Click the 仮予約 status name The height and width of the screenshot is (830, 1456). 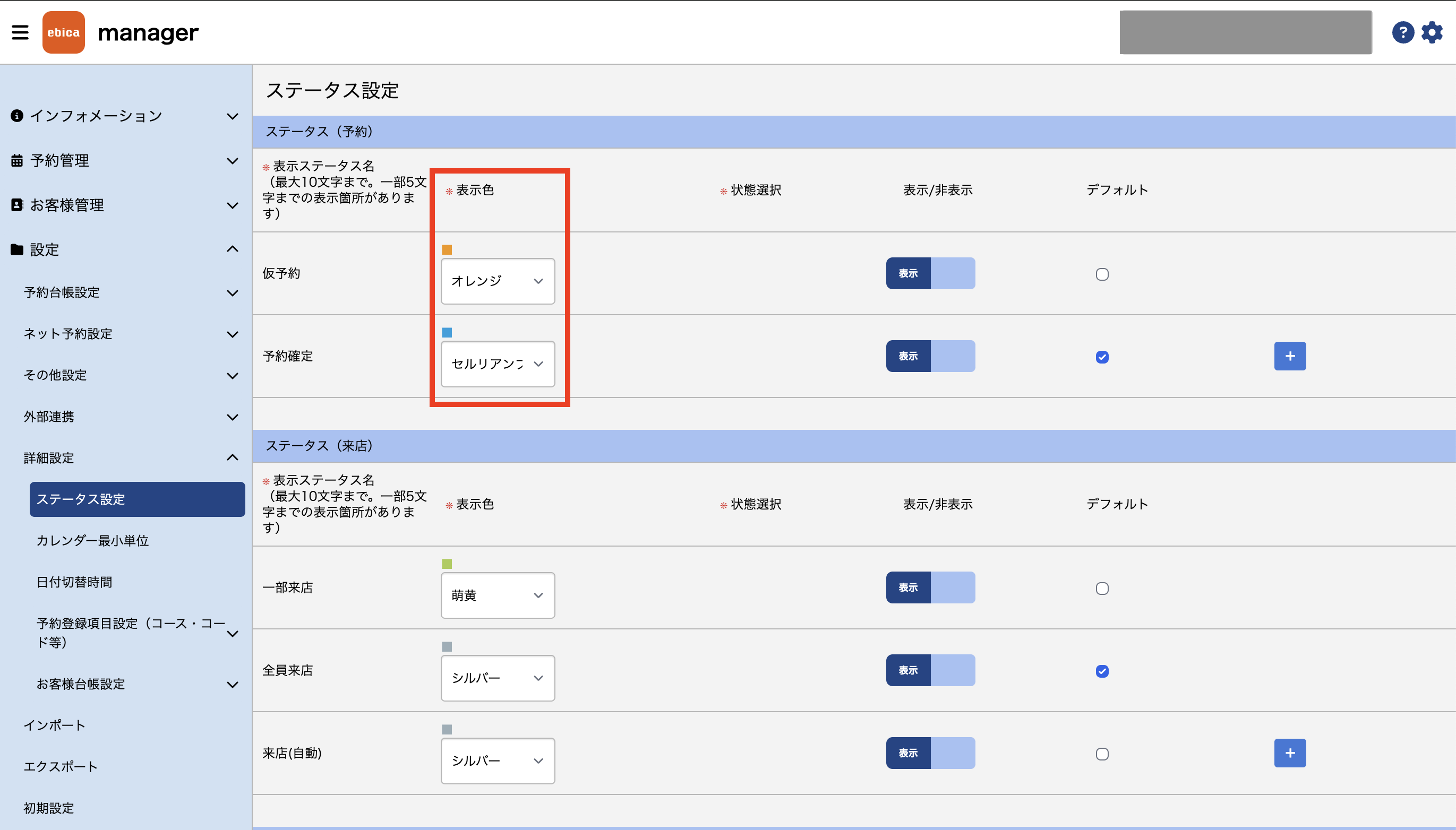pyautogui.click(x=281, y=274)
